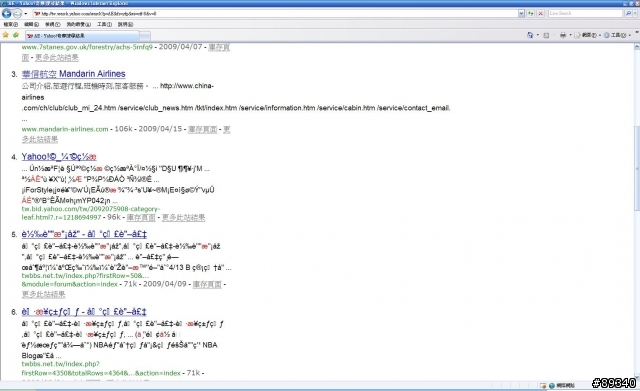The height and width of the screenshot is (391, 640).
Task: Click the scrollbar down arrow
Action: (x=636, y=377)
